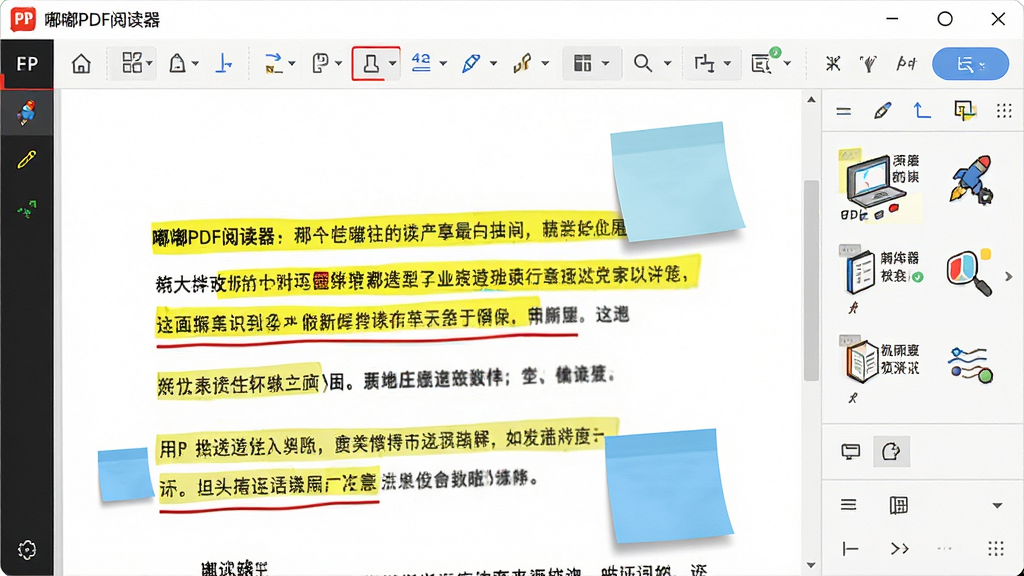Screen dimensions: 1024x576
Task: Click blue up-arrow icon in right panel
Action: [921, 110]
